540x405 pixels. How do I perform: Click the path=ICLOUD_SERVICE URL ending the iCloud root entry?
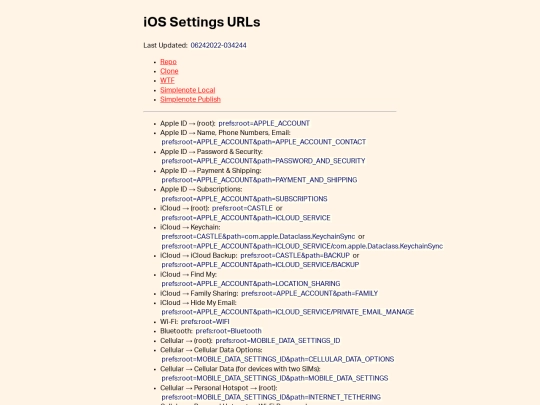click(246, 218)
